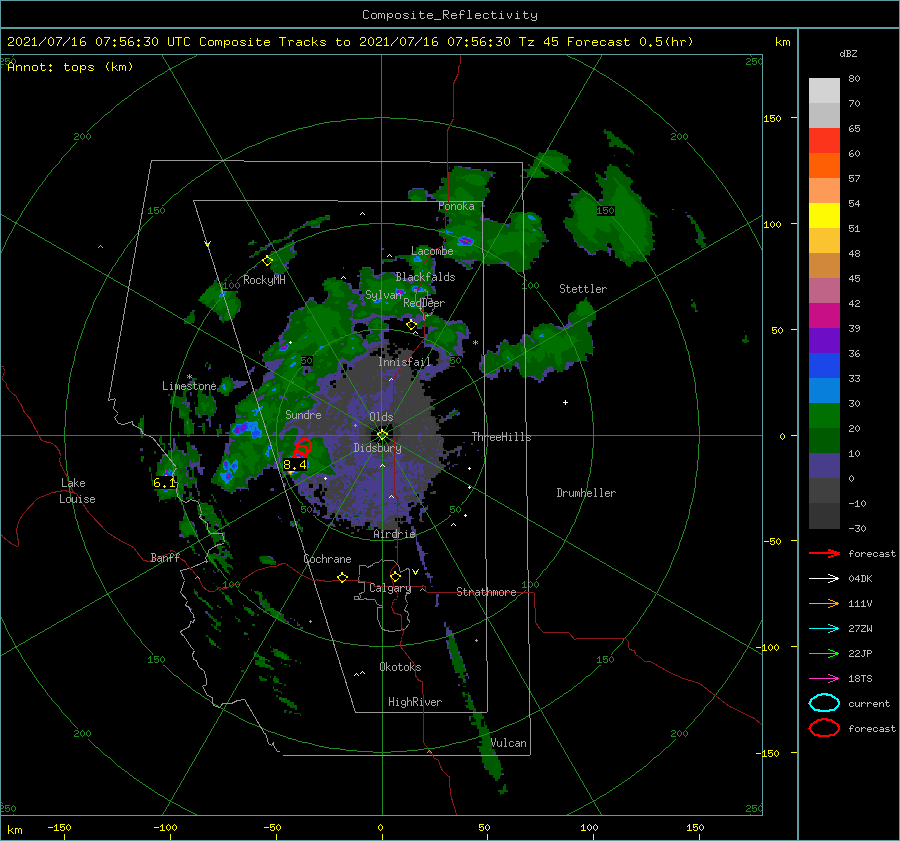Click the Vulcan town label

point(509,743)
